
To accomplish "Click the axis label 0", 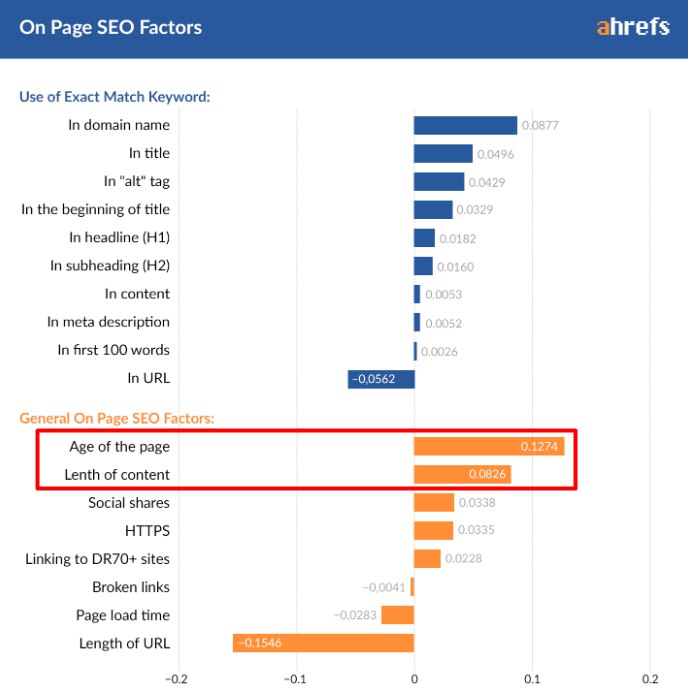I will [x=415, y=679].
